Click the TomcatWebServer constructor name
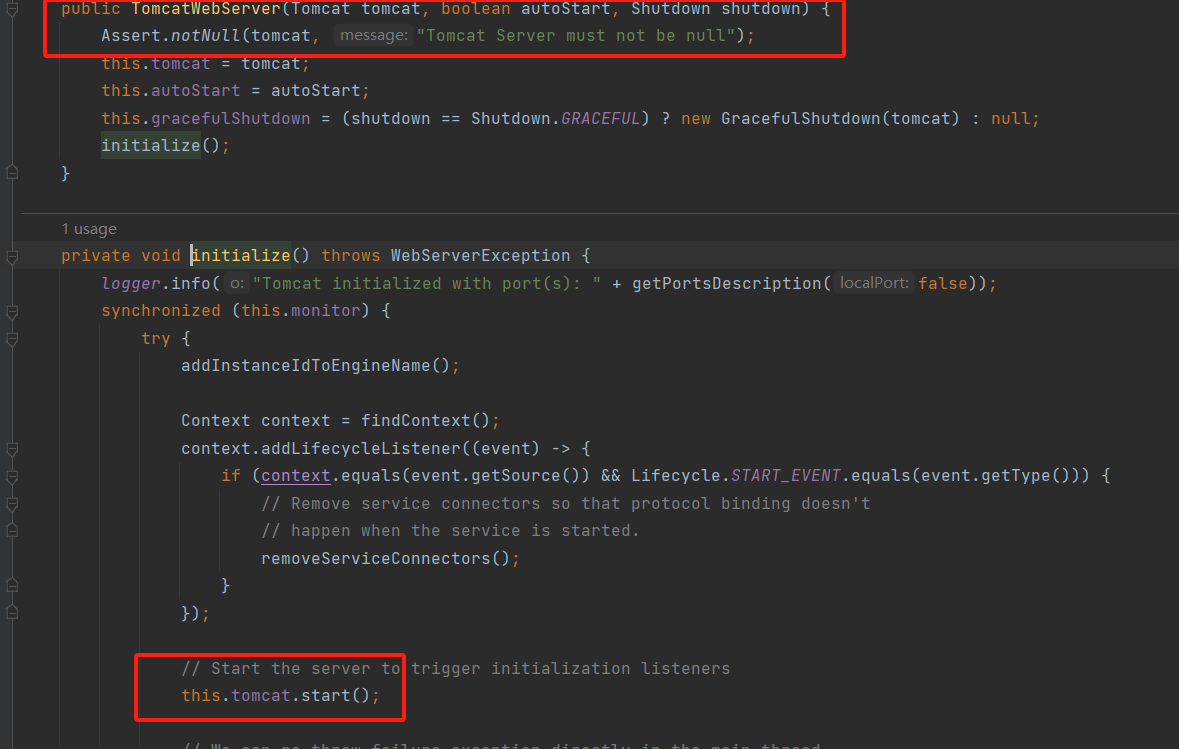This screenshot has height=749, width=1179. (x=205, y=9)
